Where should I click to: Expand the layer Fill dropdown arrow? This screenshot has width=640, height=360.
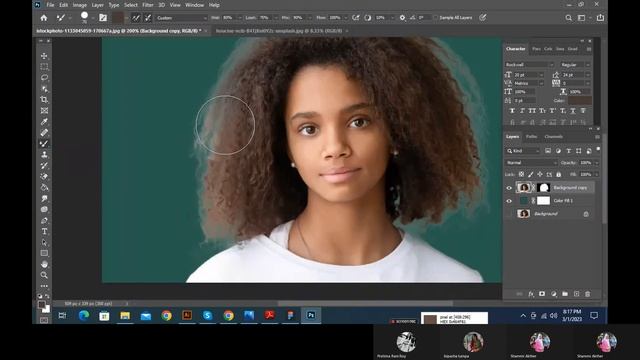pyautogui.click(x=597, y=174)
